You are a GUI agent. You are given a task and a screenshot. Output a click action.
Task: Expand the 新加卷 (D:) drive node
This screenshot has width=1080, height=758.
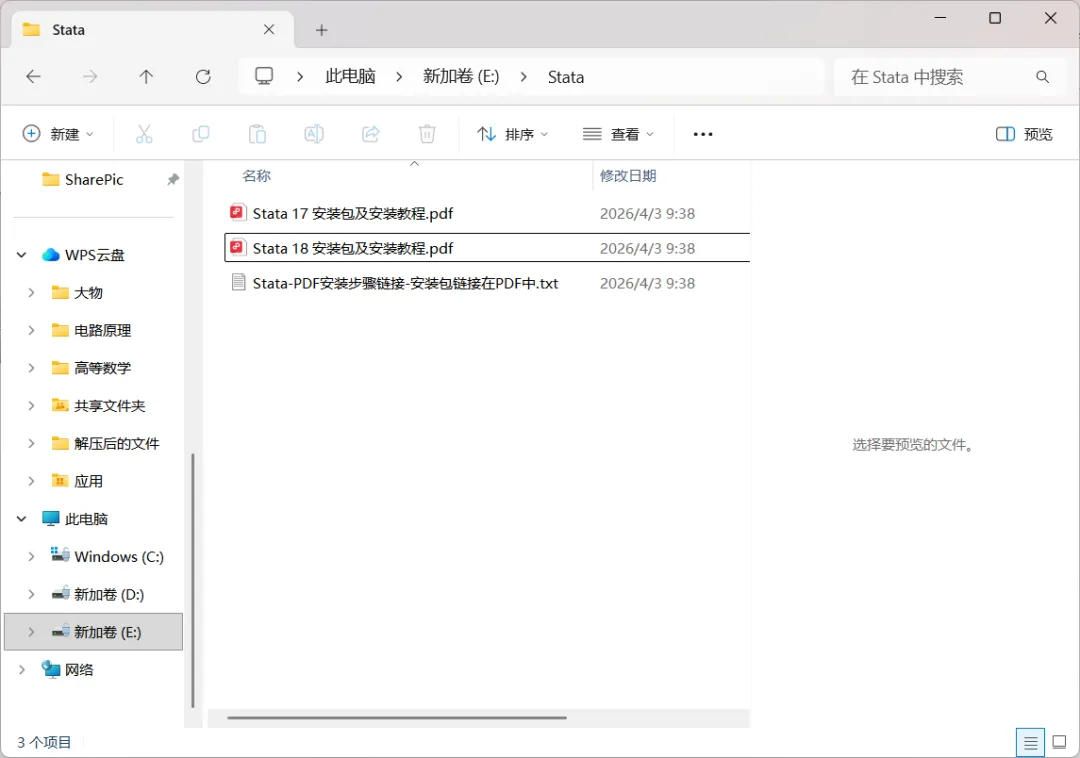(31, 594)
